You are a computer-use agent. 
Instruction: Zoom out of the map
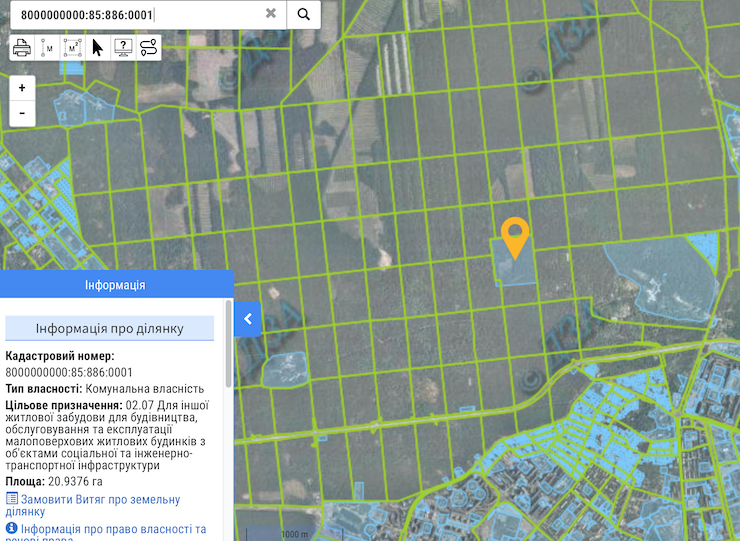tap(22, 114)
